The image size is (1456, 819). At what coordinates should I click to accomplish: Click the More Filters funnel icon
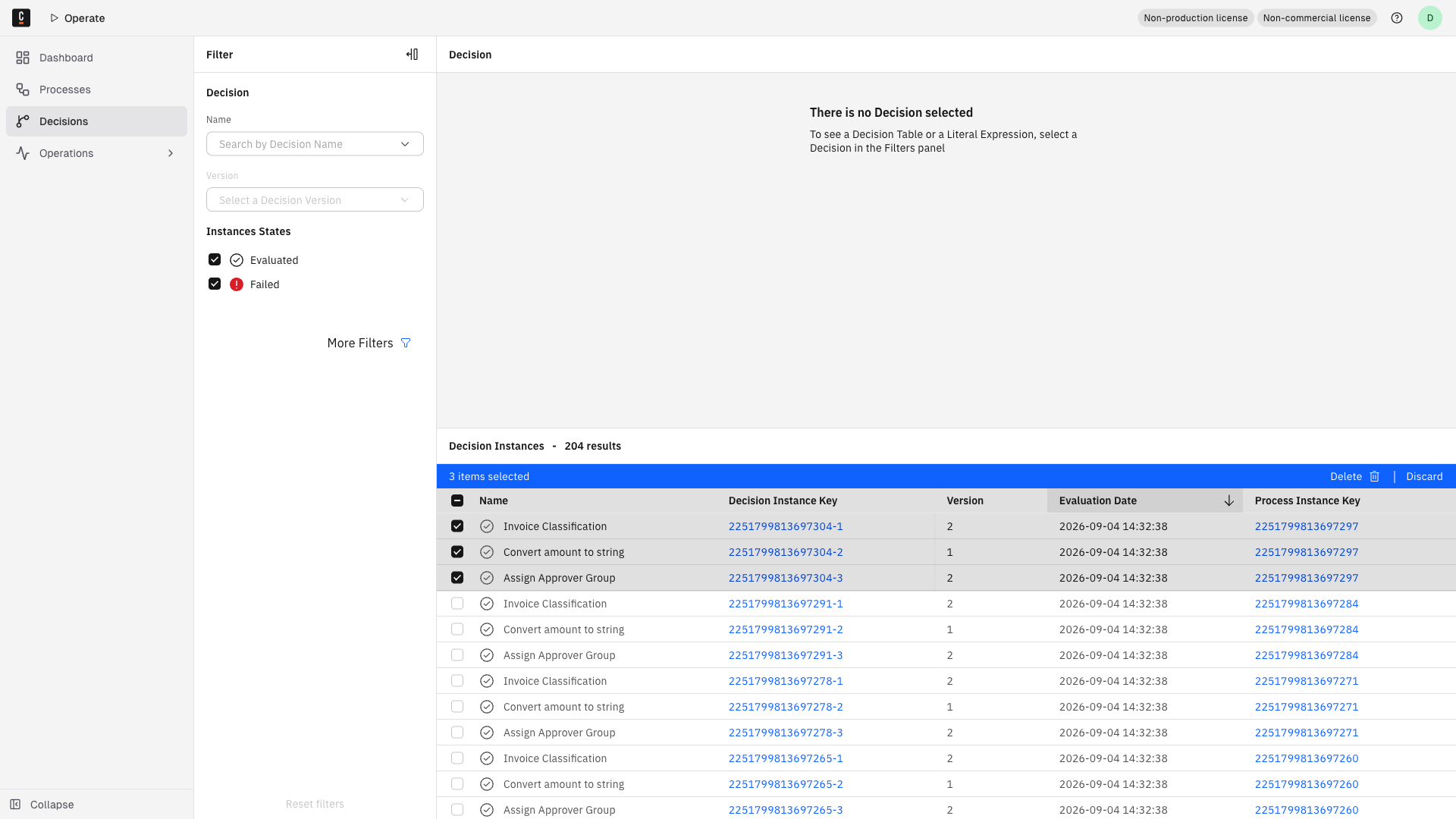[x=406, y=343]
